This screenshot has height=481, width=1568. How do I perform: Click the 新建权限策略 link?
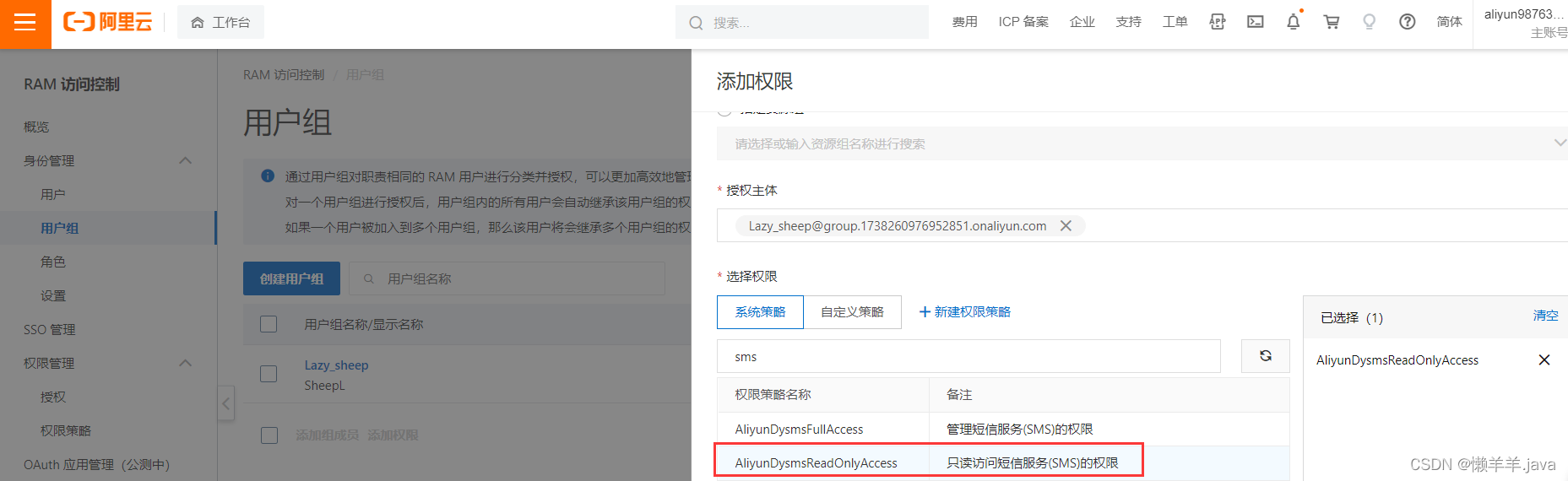tap(964, 312)
